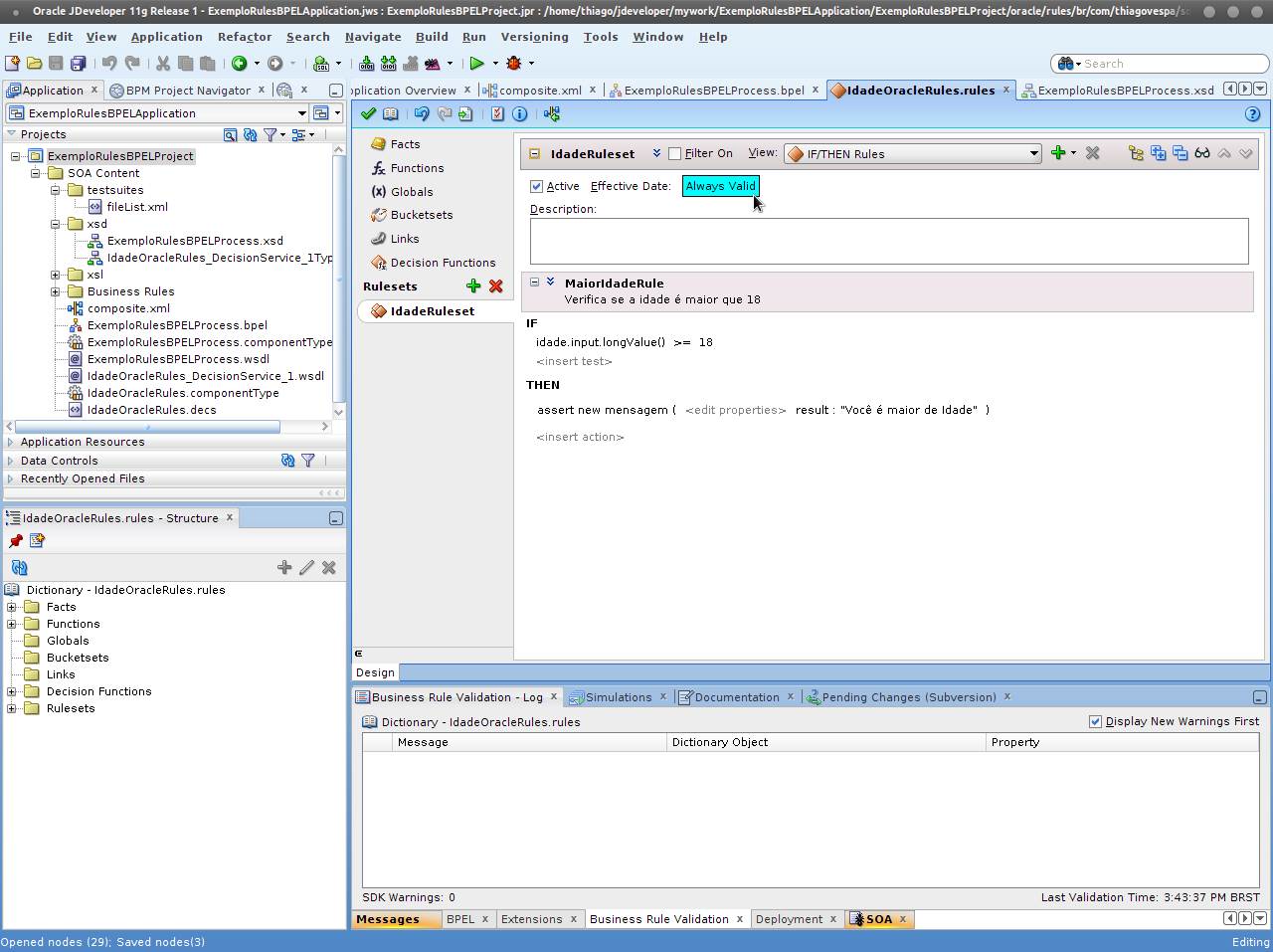1273x952 pixels.
Task: Expand the Recently Opened Files section
Action: tap(11, 478)
